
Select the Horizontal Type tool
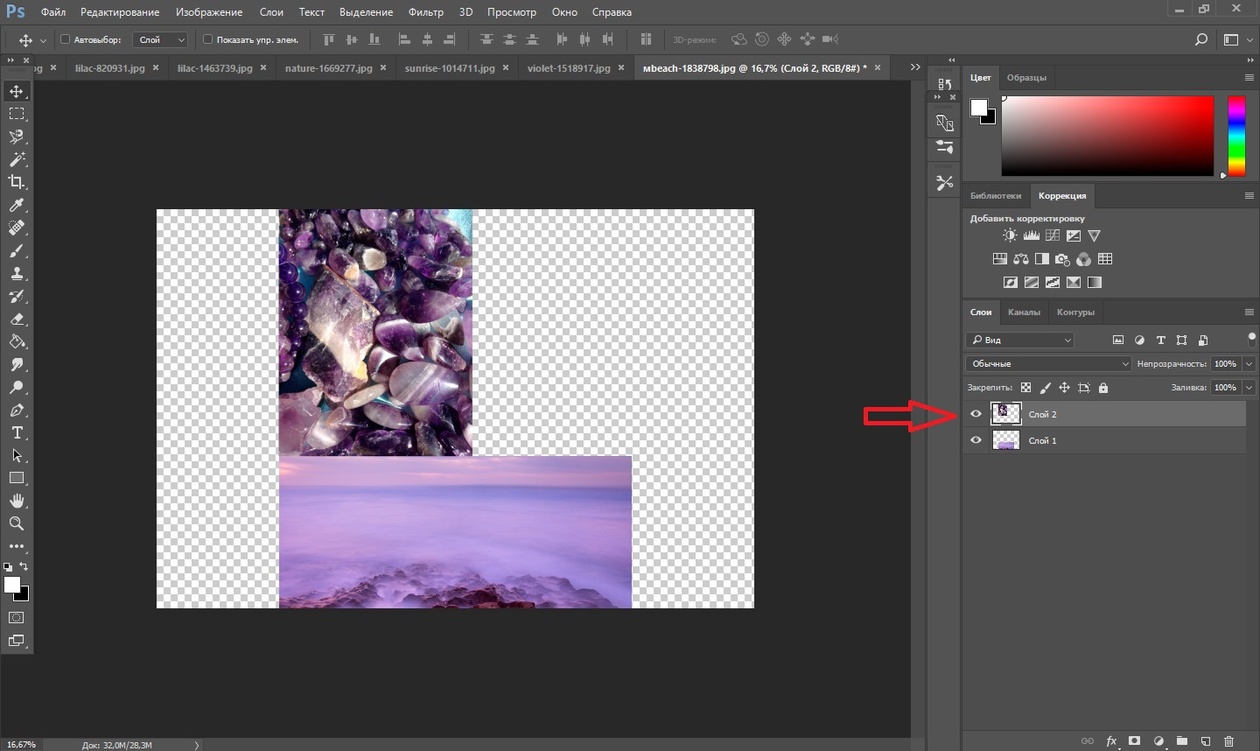[x=16, y=433]
